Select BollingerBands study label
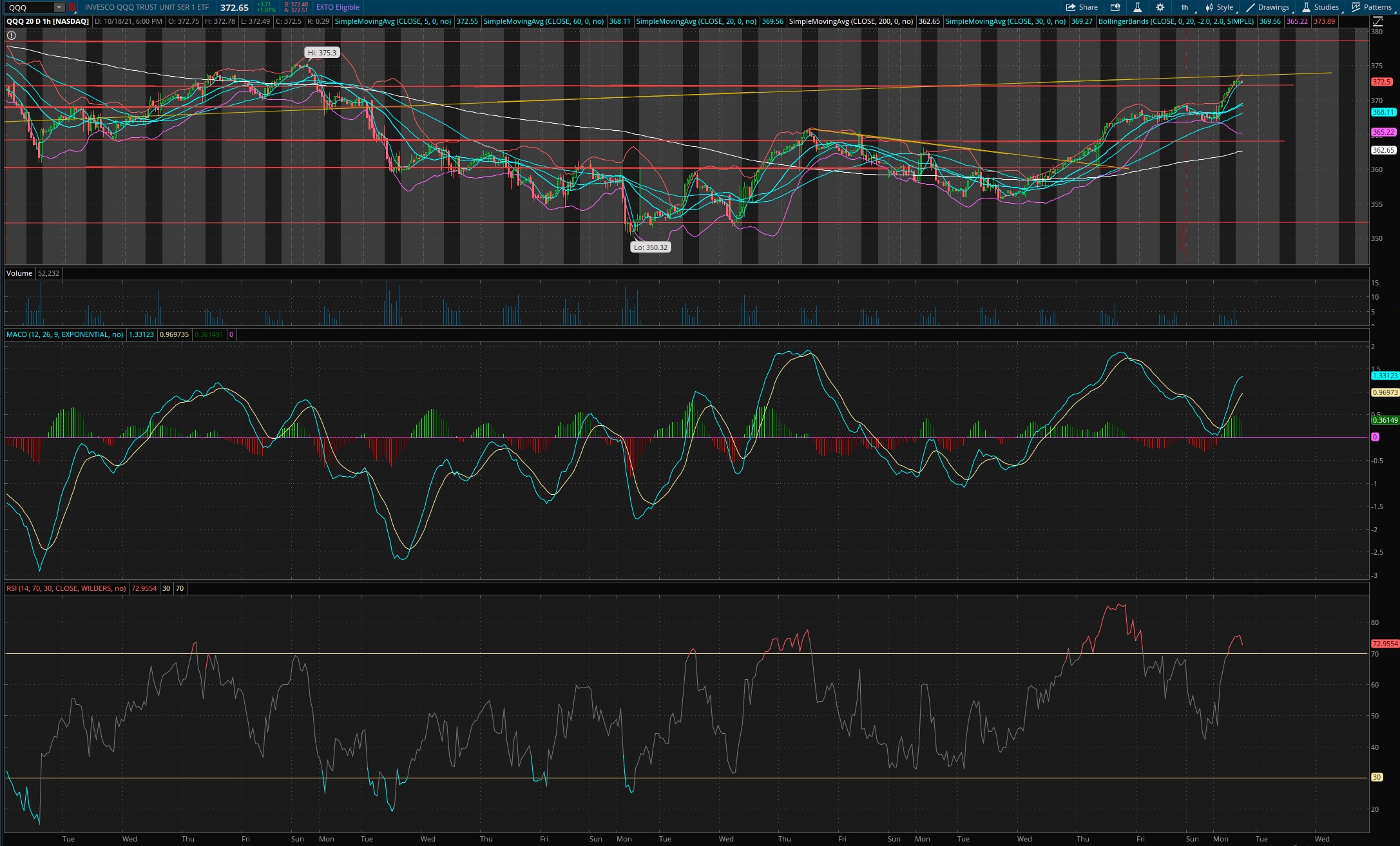The image size is (1400, 846). point(1176,21)
